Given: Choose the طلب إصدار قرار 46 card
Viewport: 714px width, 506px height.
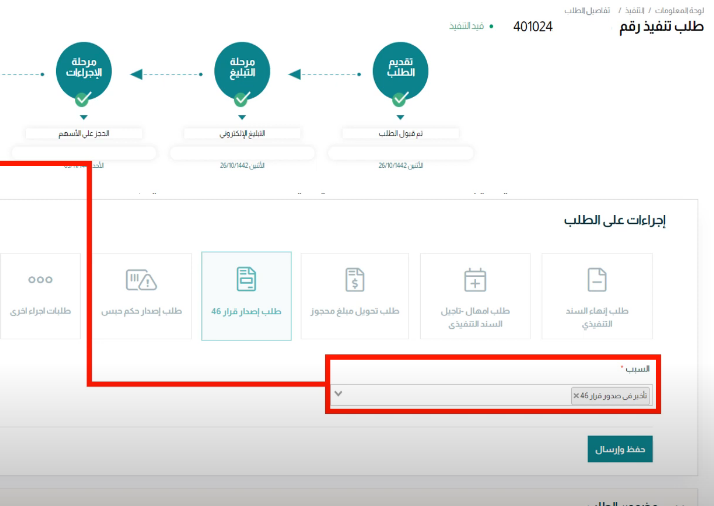Looking at the screenshot, I should point(246,297).
